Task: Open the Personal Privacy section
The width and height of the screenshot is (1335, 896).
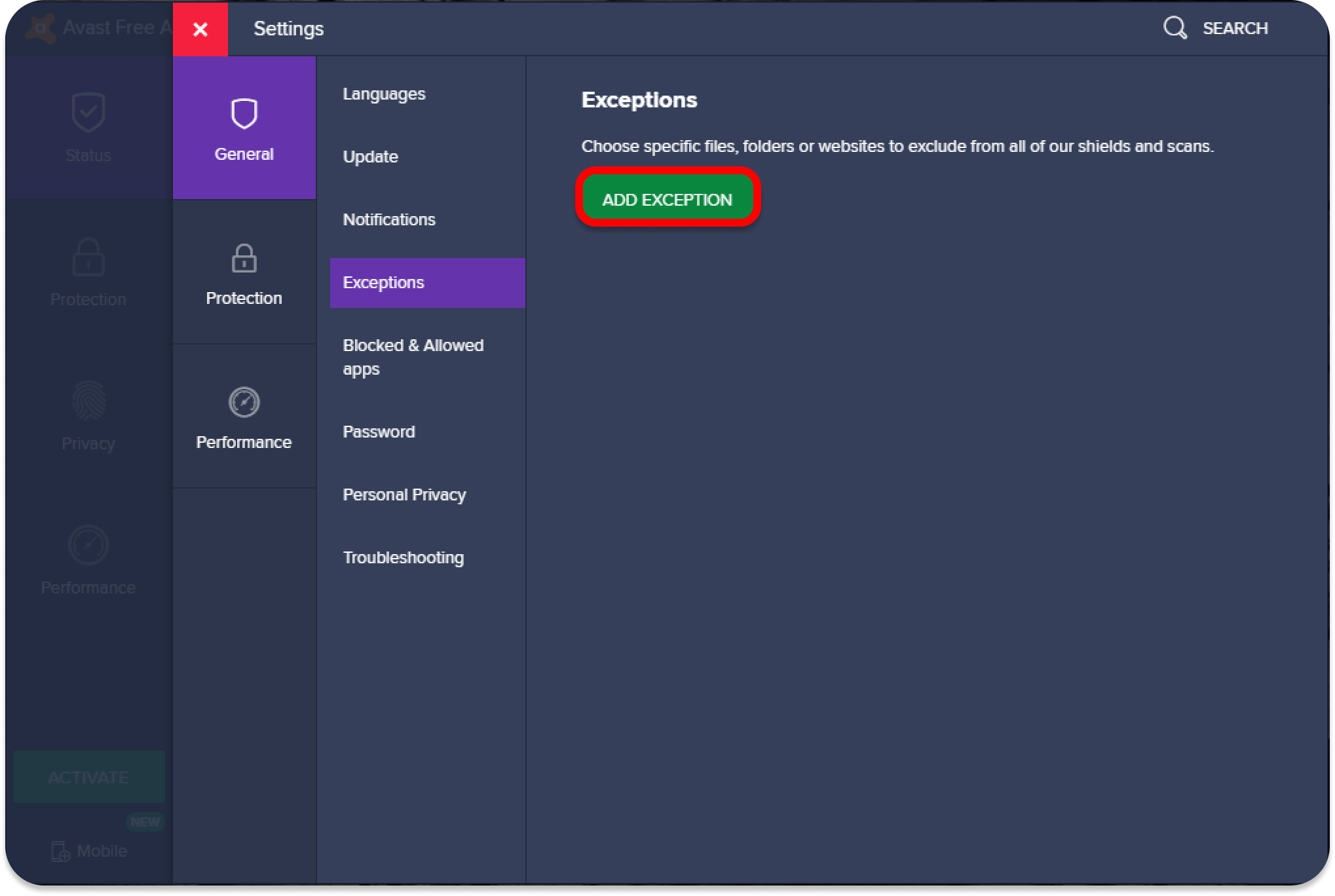Action: point(404,495)
